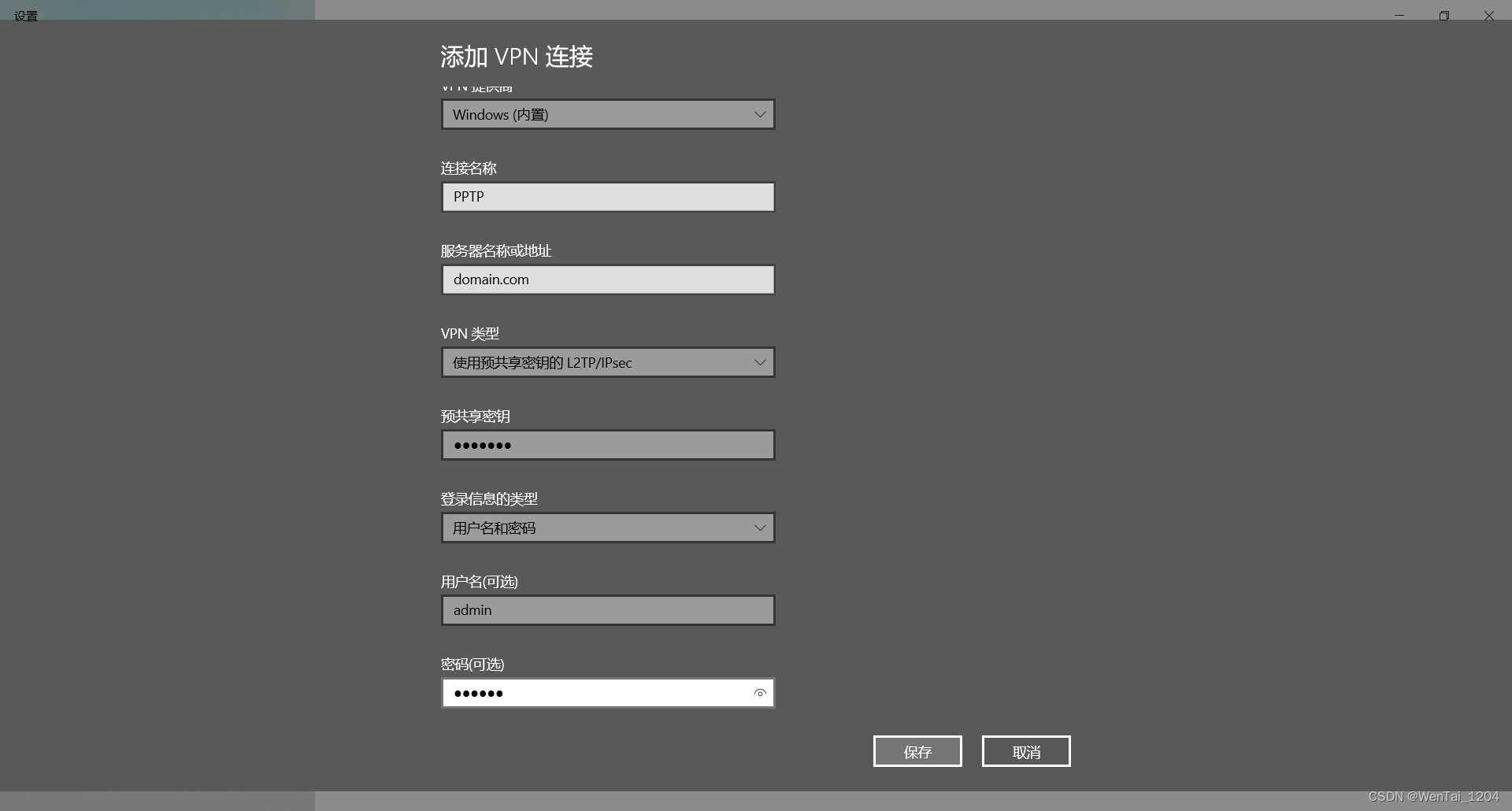Select the PPTP connection name field

[606, 197]
